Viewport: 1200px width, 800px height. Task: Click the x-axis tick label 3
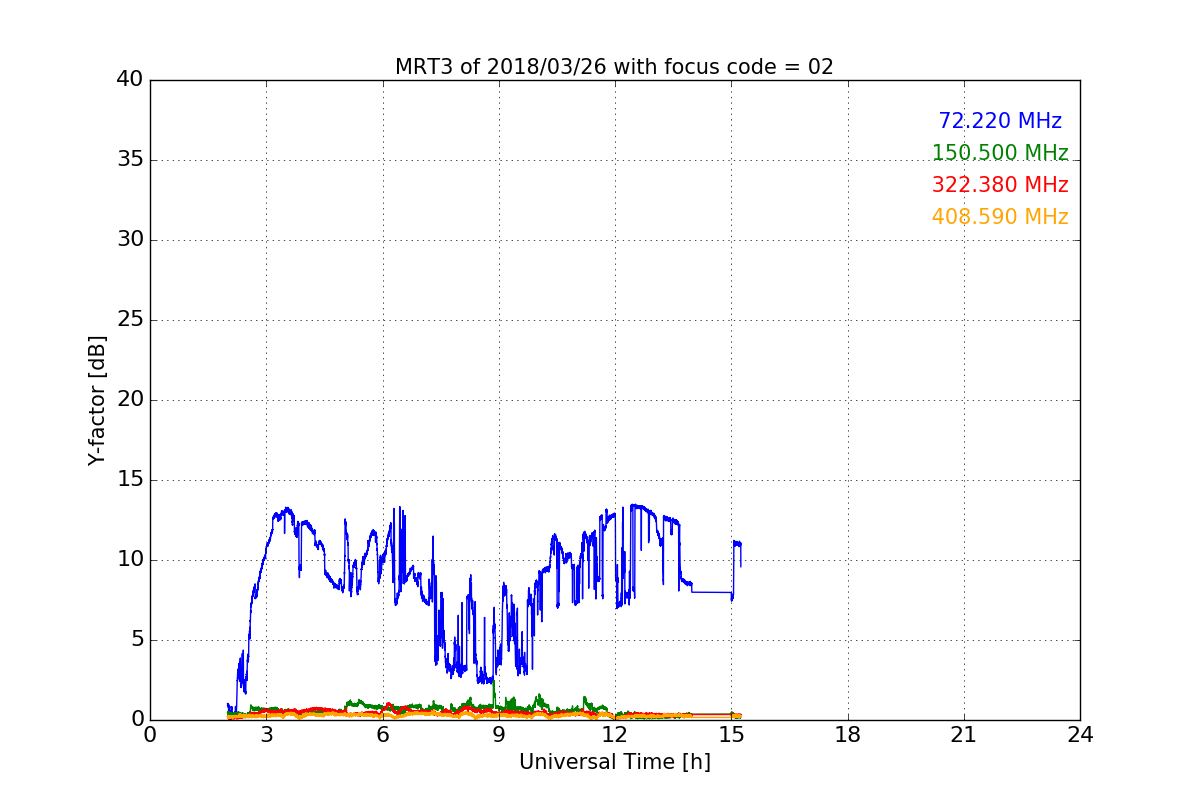(x=266, y=735)
